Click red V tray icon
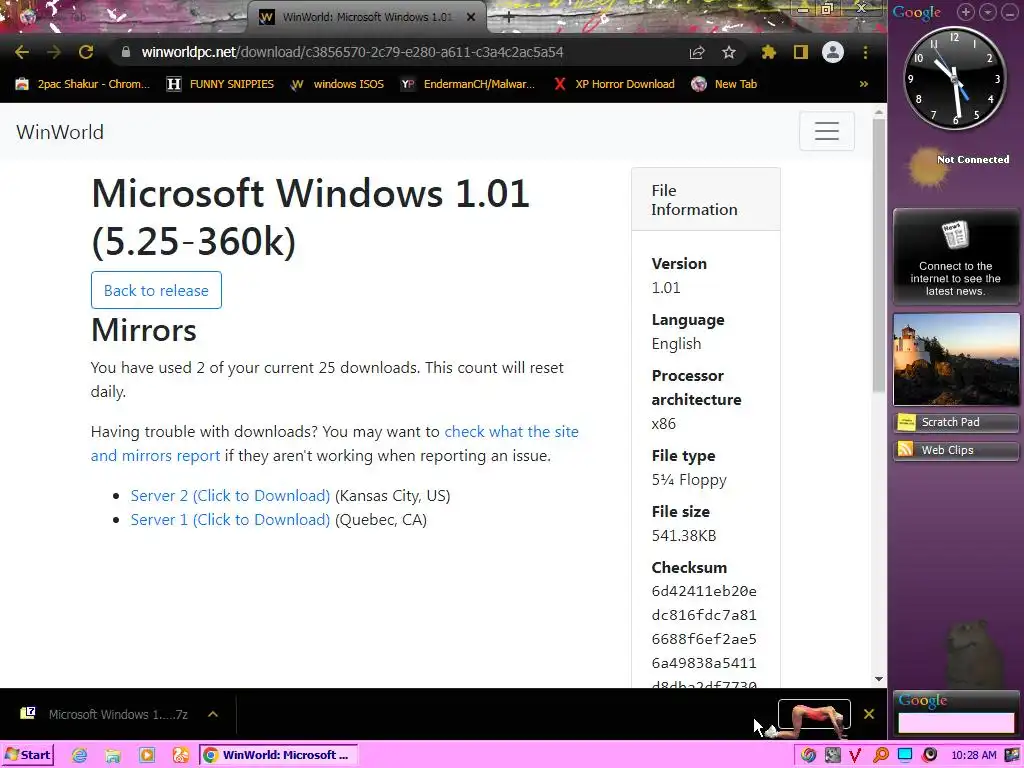 pos(856,755)
